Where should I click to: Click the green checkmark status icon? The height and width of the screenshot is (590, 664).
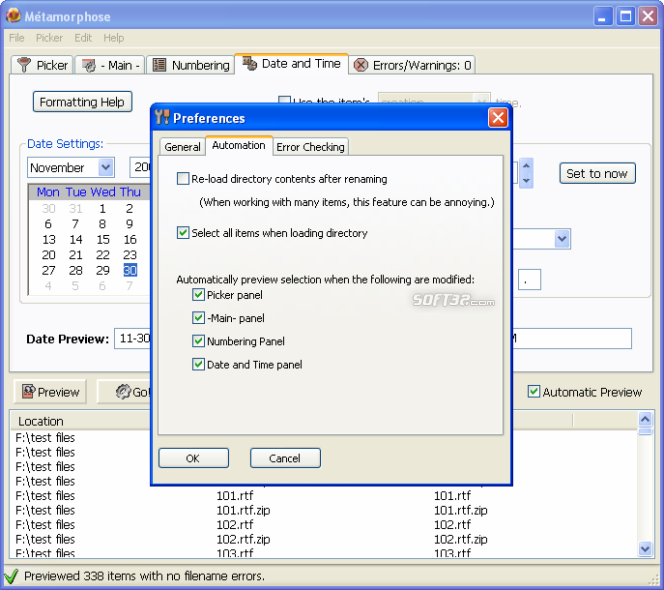(x=11, y=576)
